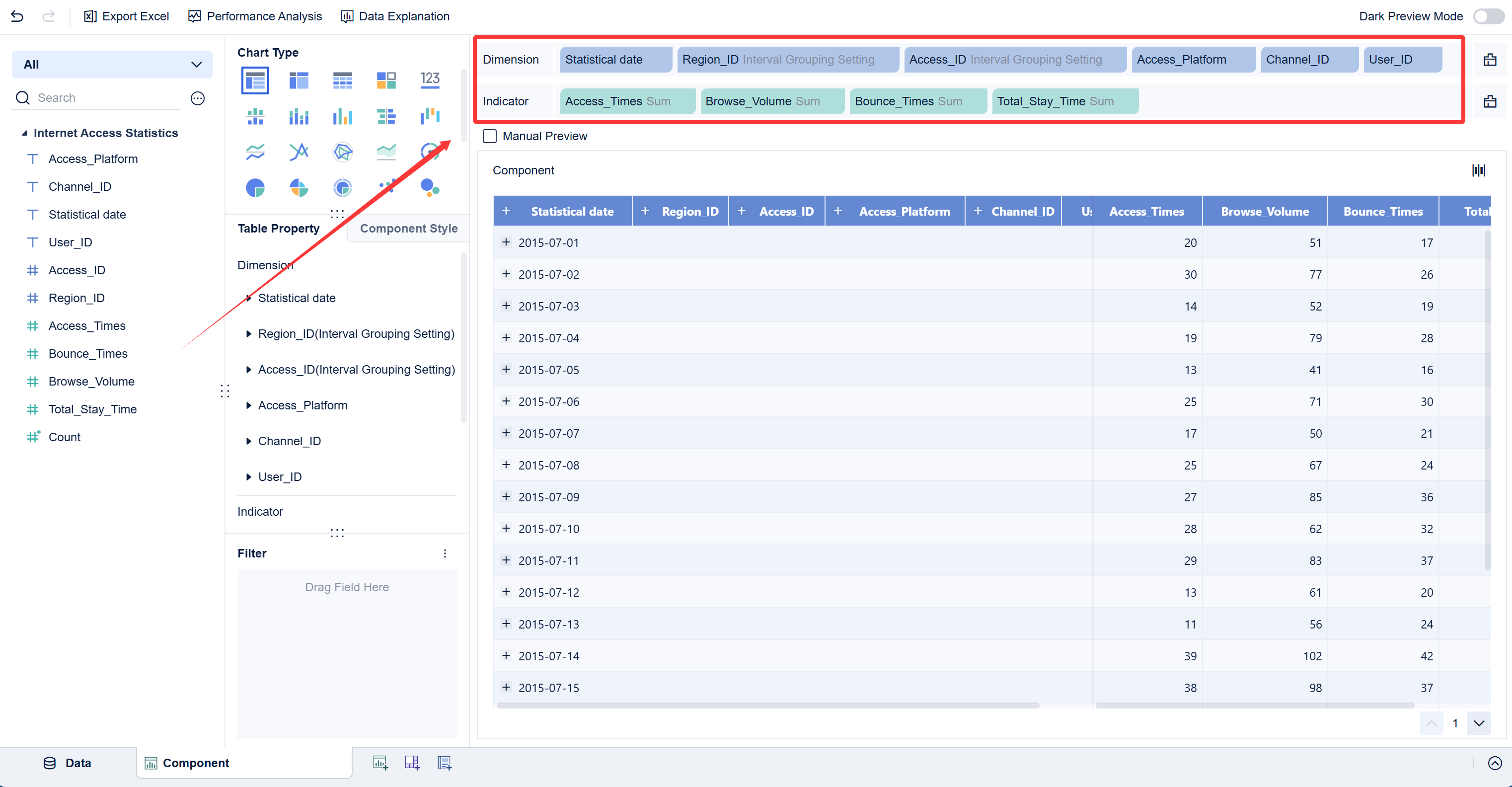The height and width of the screenshot is (787, 1512).
Task: Select the radar chart type
Action: point(342,151)
